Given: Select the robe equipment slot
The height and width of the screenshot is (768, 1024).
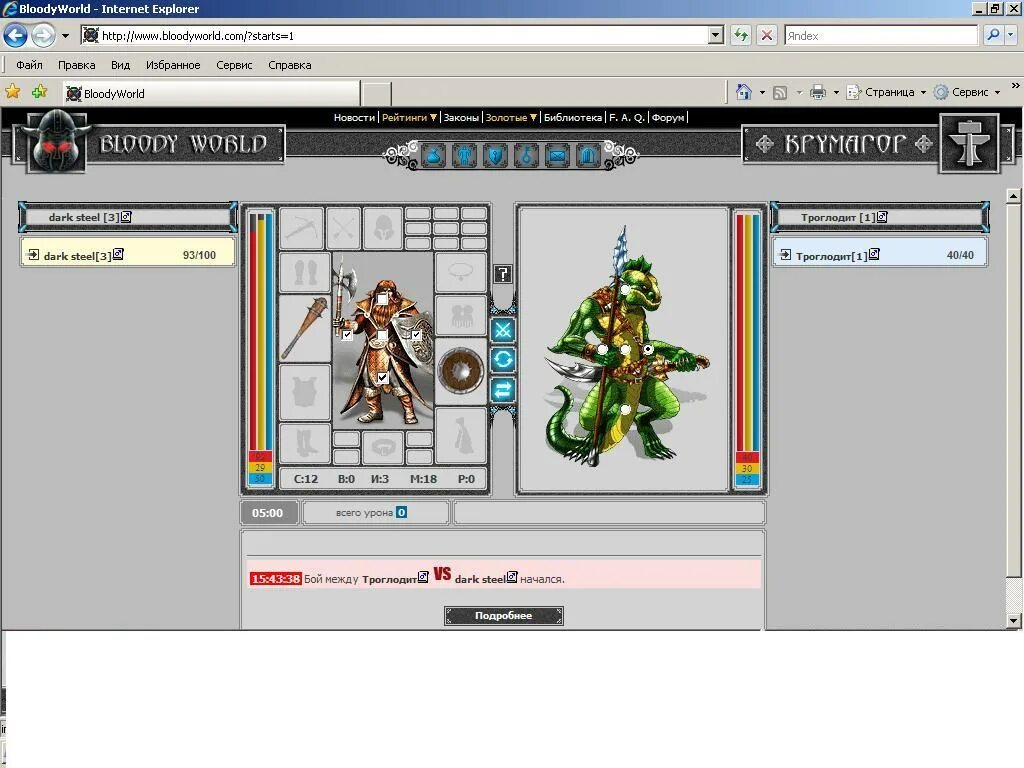Looking at the screenshot, I should coord(460,436).
